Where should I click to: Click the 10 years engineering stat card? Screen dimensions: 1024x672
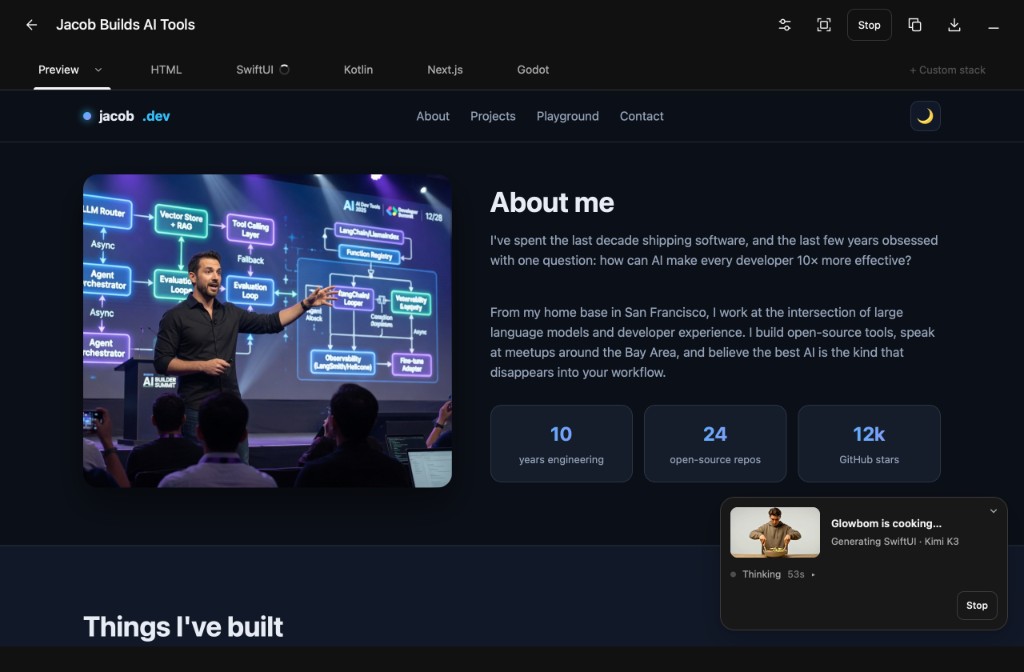[561, 443]
